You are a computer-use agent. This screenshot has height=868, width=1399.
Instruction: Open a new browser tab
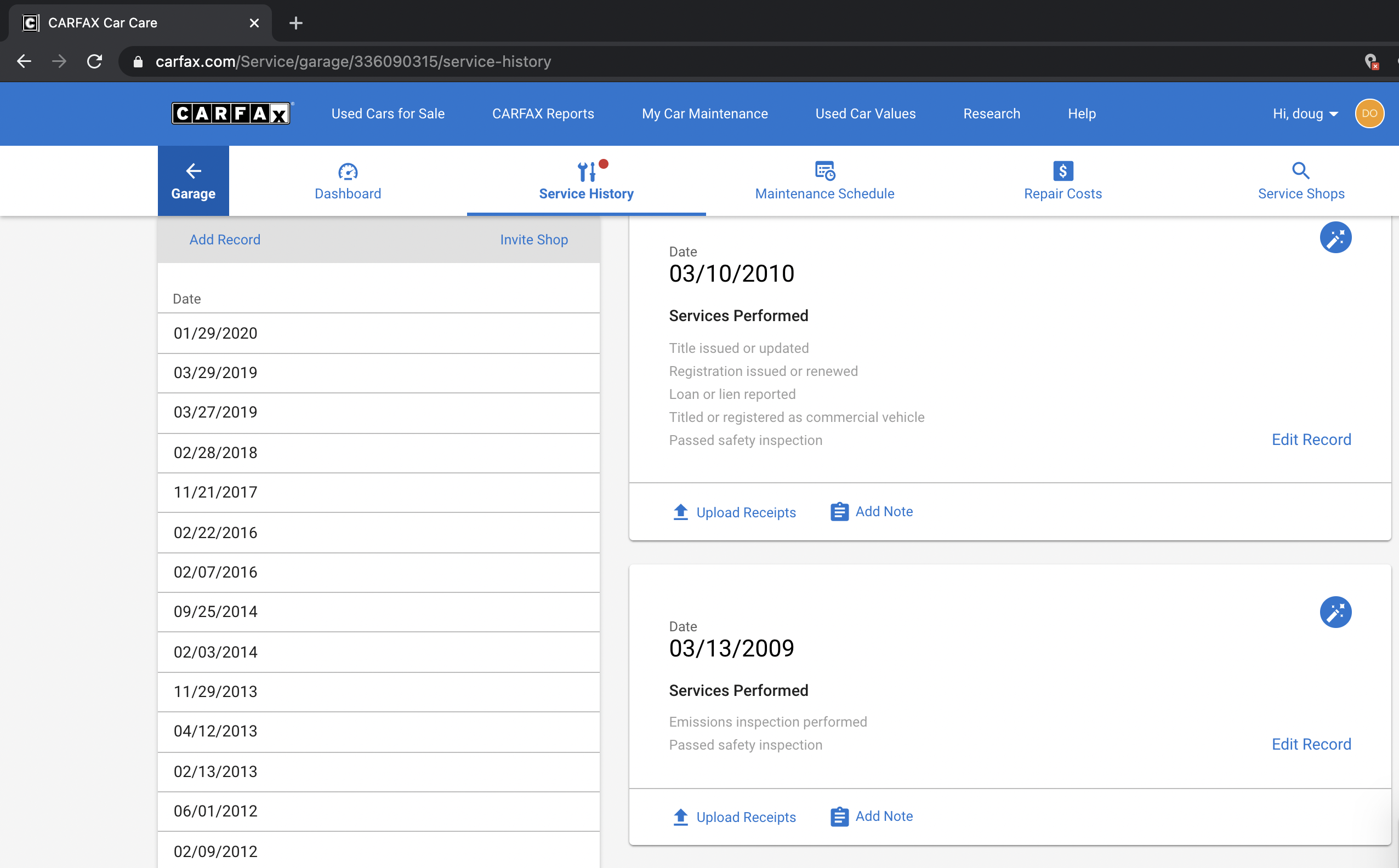(x=296, y=23)
